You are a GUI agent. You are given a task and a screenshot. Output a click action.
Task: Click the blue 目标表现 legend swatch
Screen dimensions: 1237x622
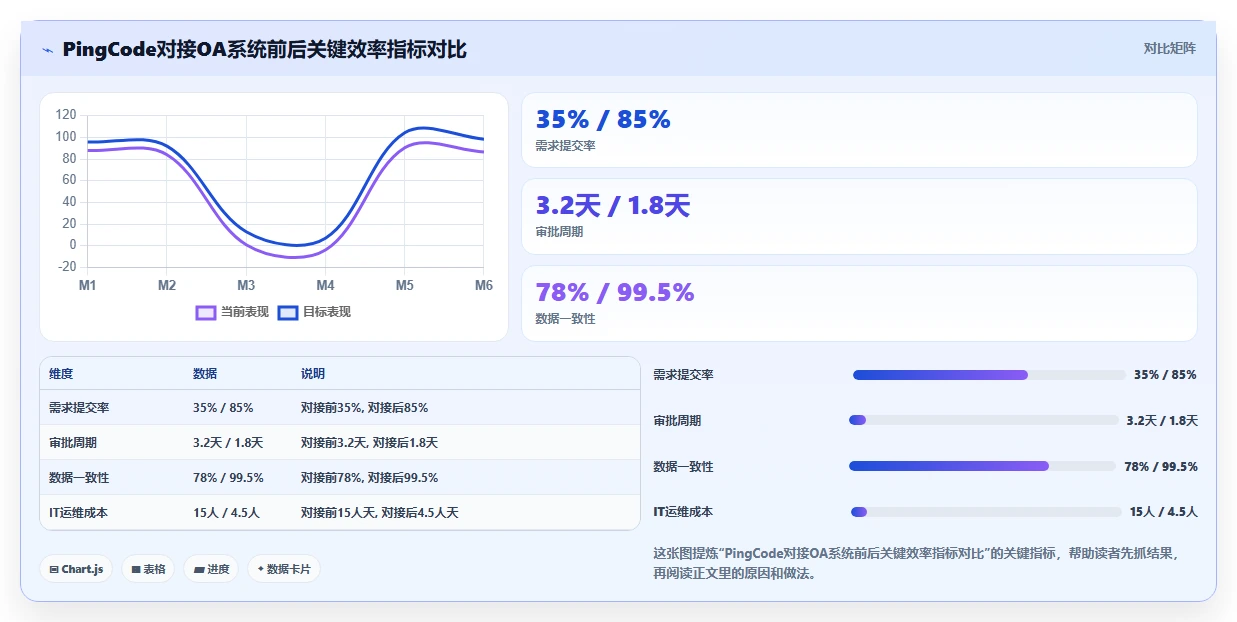pos(288,312)
